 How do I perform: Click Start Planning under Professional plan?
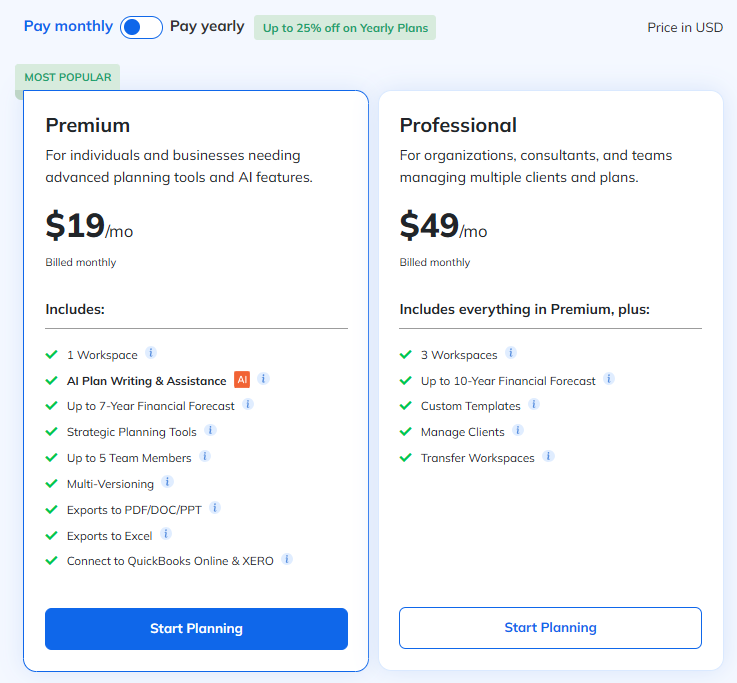click(550, 628)
